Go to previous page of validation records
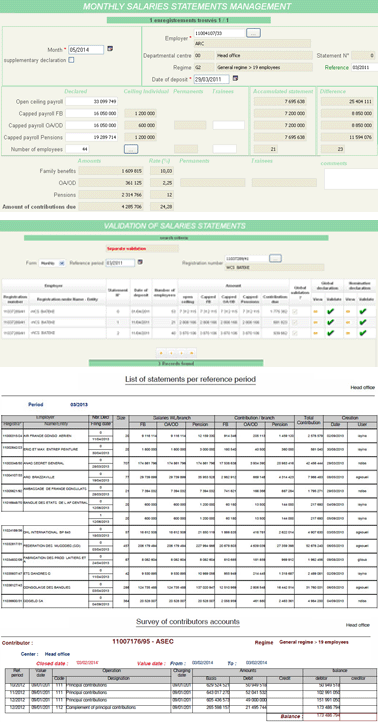The height and width of the screenshot is (726, 378). (x=171, y=353)
